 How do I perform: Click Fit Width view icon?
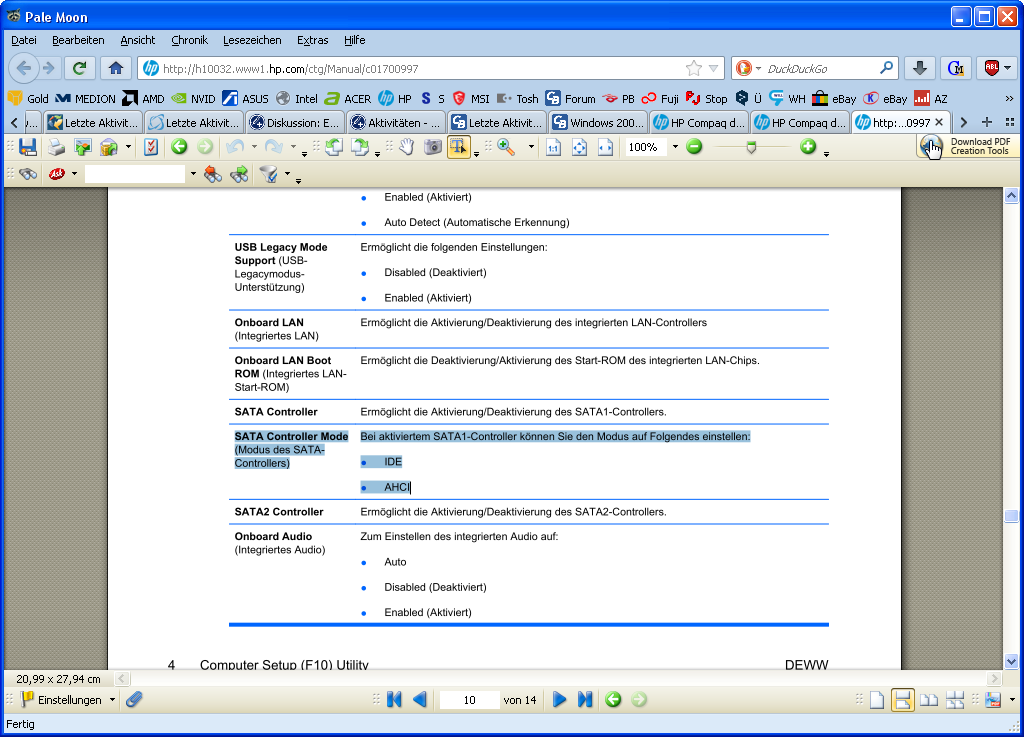click(x=605, y=147)
